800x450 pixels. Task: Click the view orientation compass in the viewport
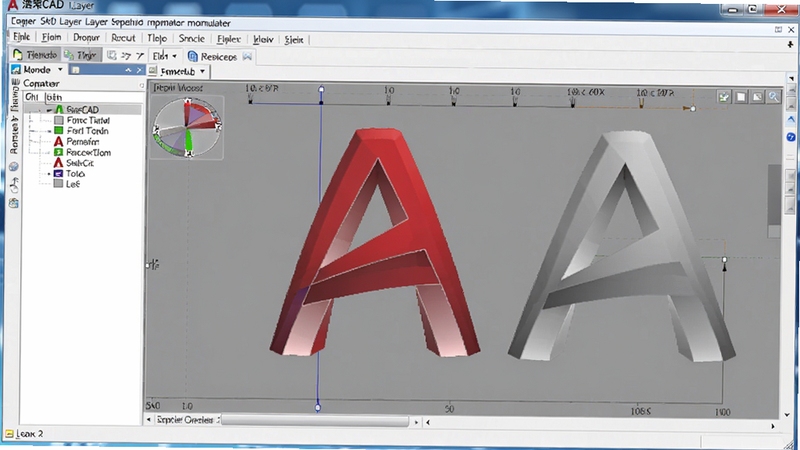tap(188, 128)
